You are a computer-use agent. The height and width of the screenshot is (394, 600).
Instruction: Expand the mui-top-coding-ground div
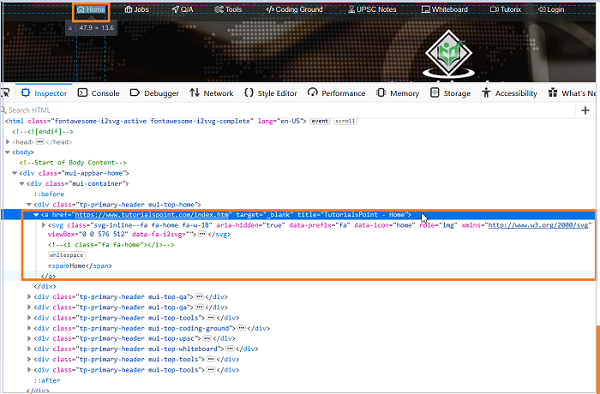pyautogui.click(x=29, y=328)
